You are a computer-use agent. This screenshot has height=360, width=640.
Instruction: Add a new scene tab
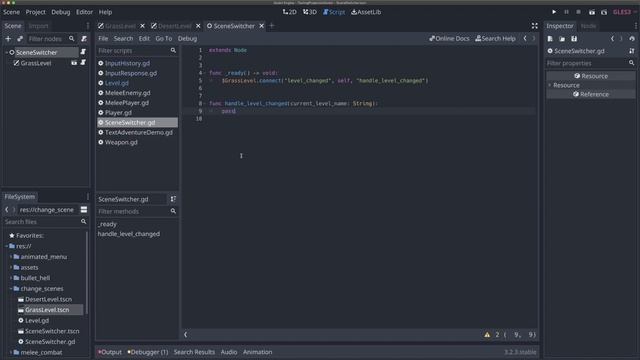pos(272,26)
